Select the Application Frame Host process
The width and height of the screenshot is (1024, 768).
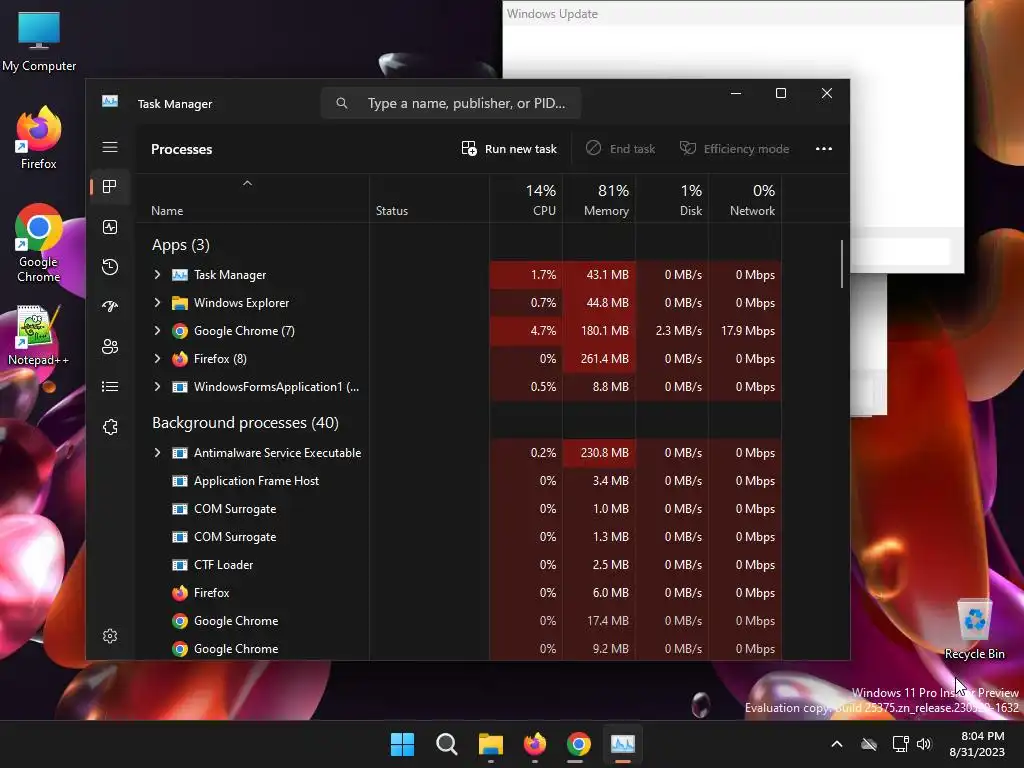pyautogui.click(x=458, y=481)
